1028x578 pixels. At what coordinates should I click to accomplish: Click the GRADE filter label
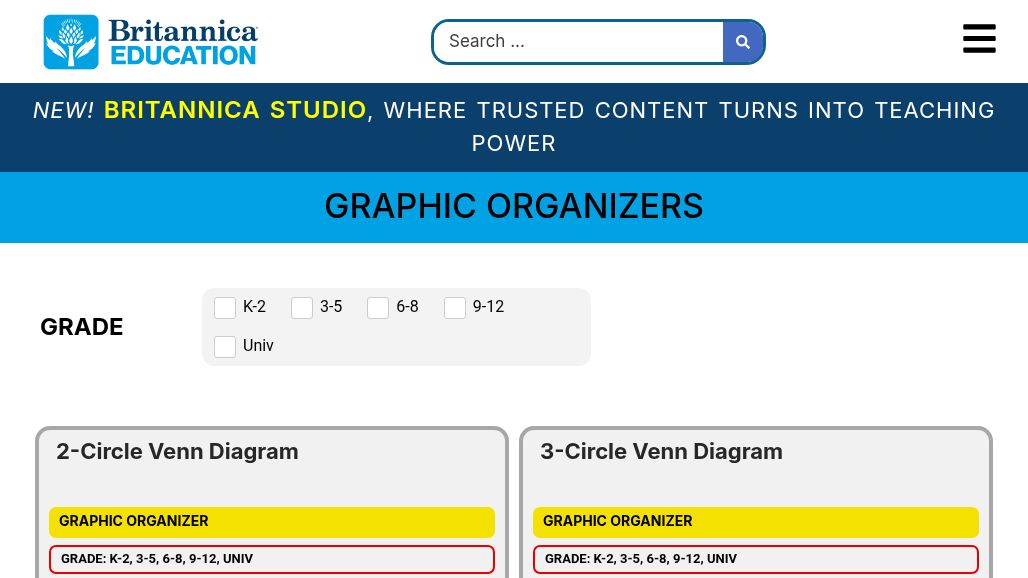(82, 327)
